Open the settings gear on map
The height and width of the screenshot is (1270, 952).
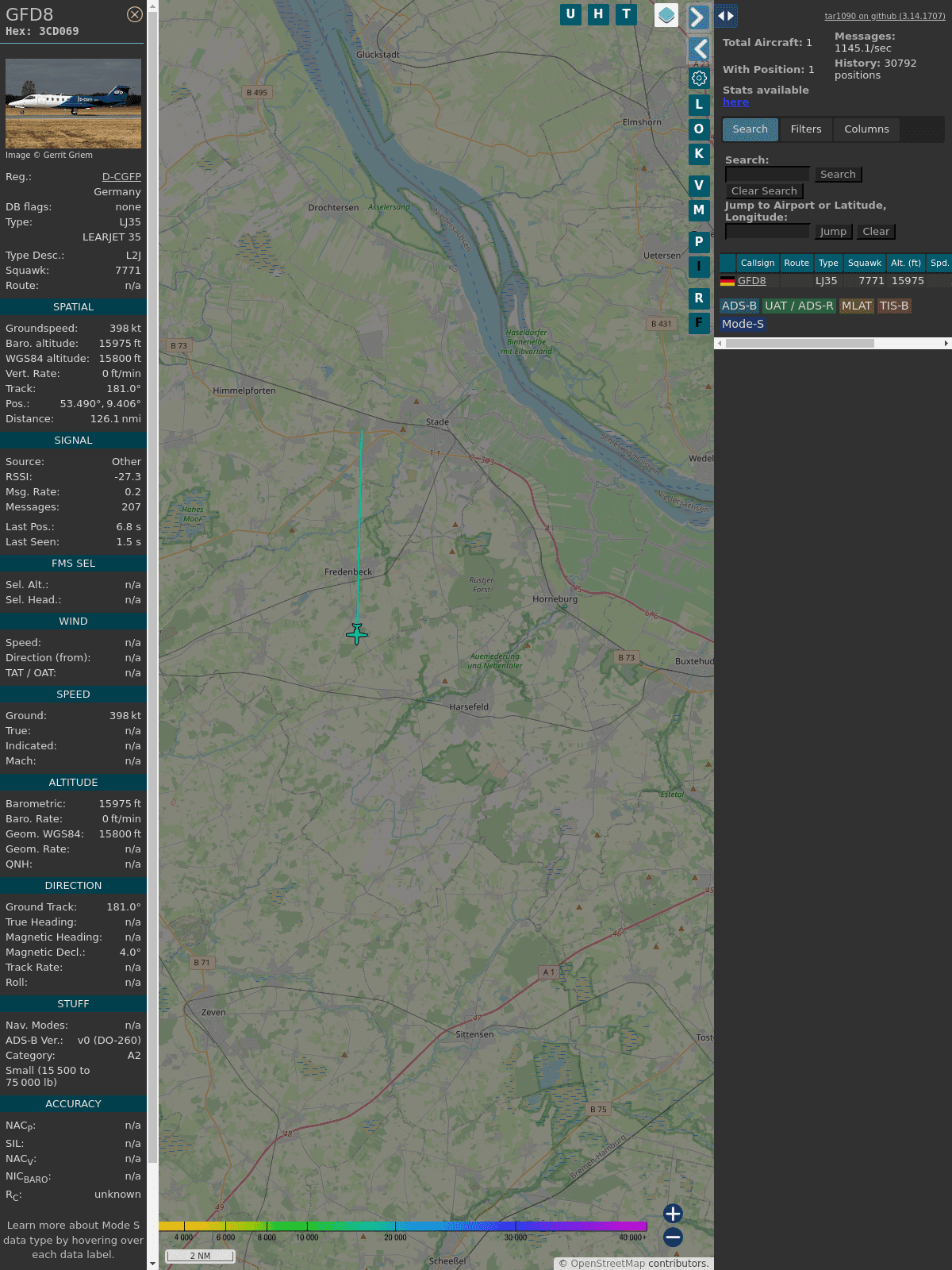(699, 78)
